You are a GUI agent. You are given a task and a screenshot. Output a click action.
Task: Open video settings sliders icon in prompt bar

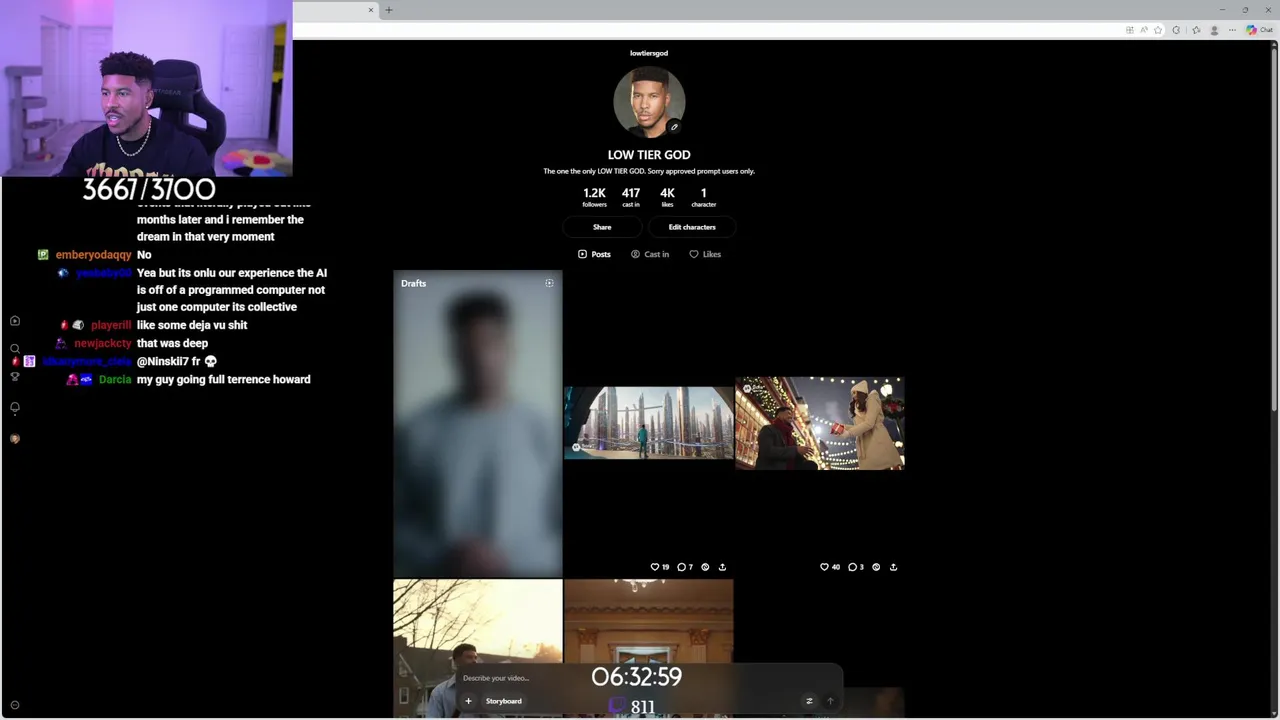pyautogui.click(x=809, y=701)
